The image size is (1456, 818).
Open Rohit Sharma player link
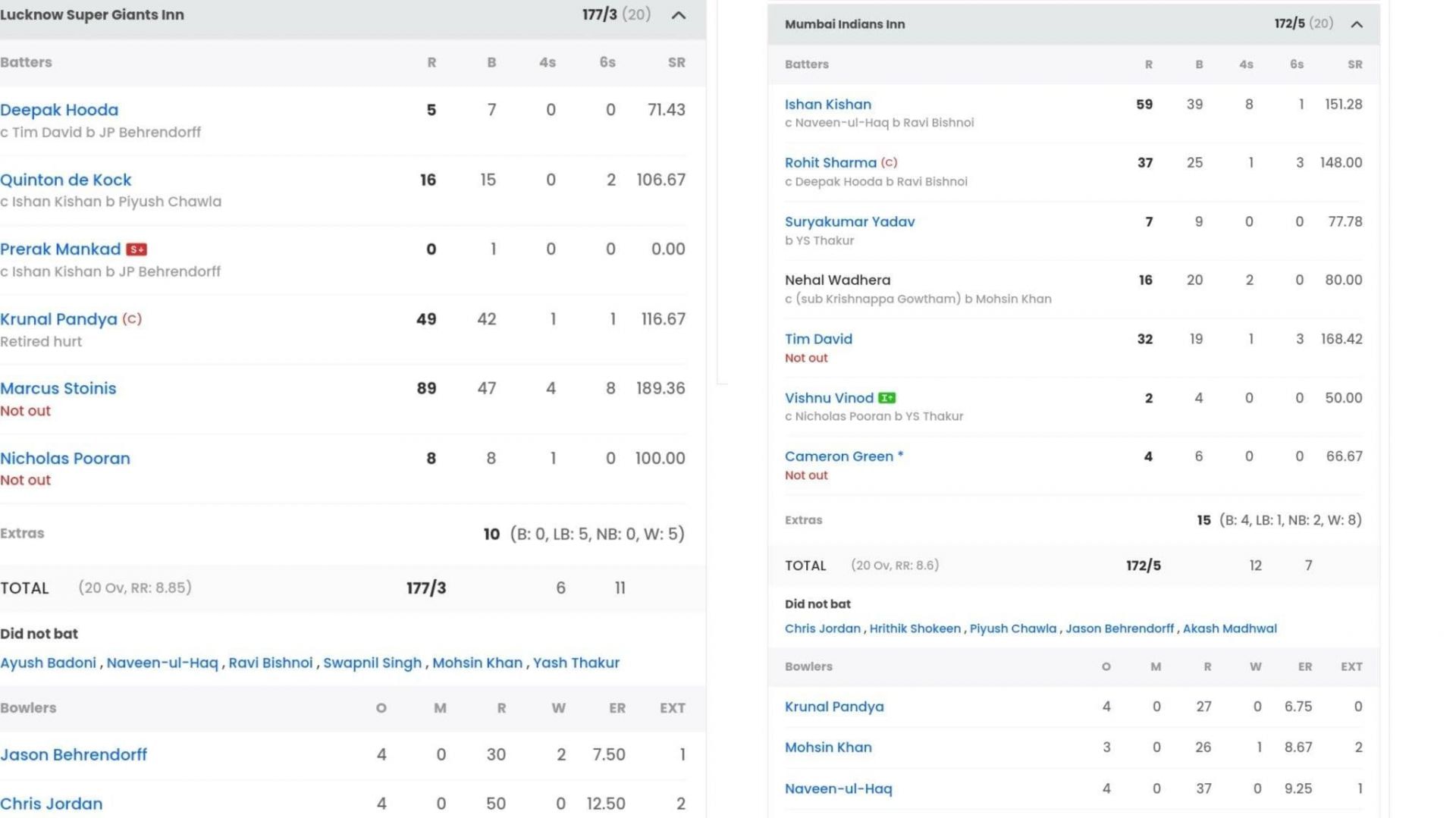tap(830, 162)
